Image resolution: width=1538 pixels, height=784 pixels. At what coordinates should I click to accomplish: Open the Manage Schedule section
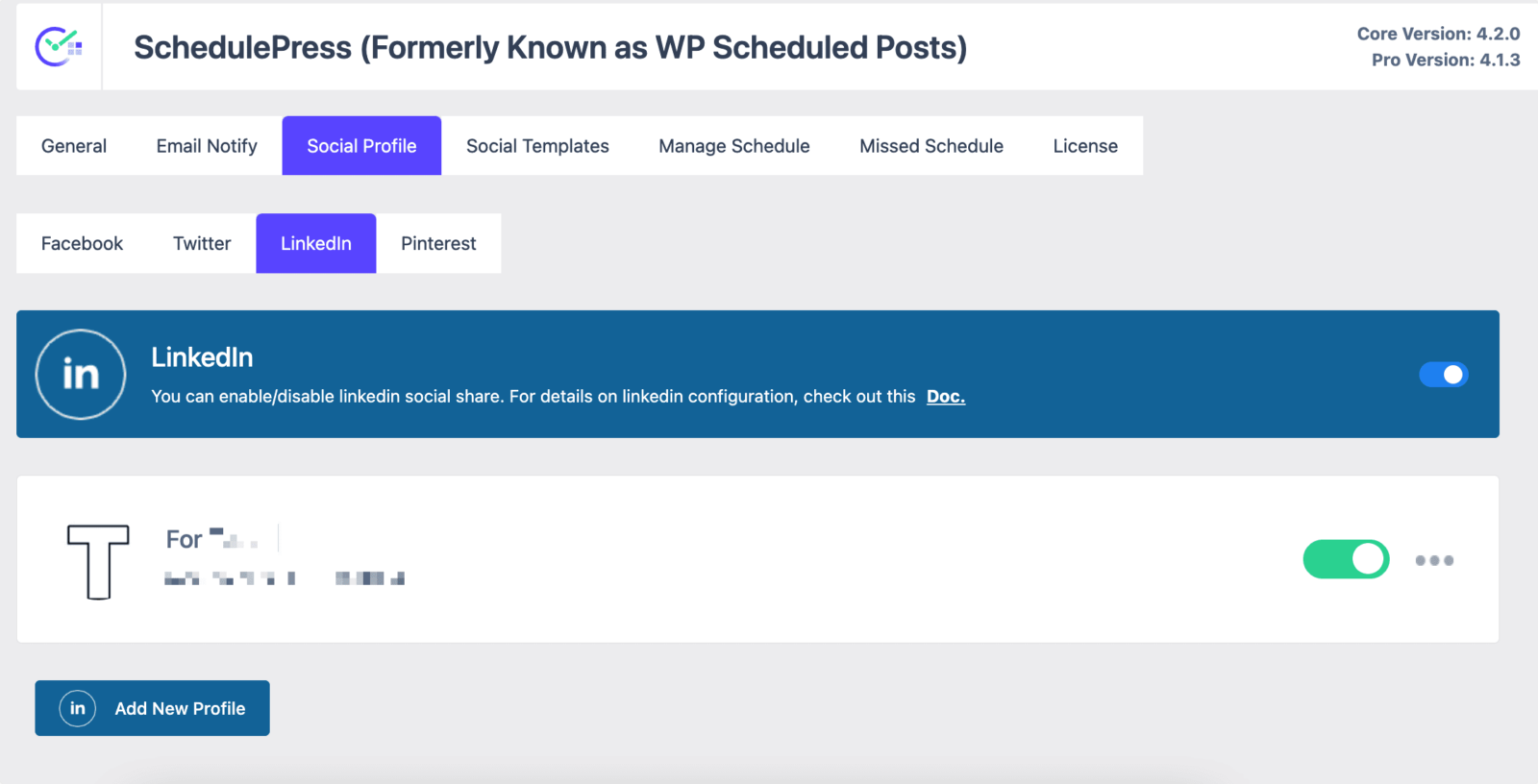[x=733, y=145]
